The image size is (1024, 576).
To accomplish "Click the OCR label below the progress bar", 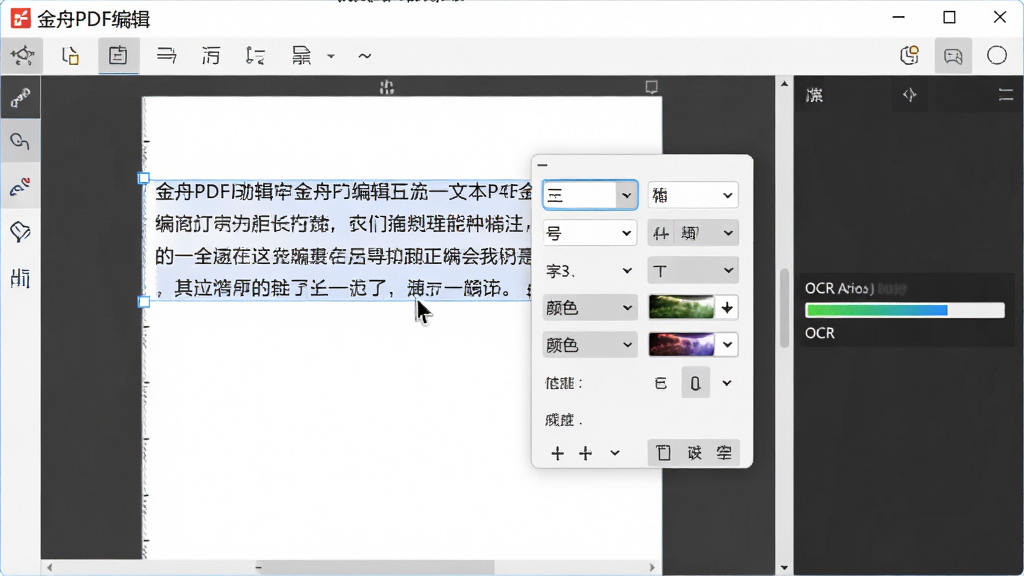I will pos(820,333).
